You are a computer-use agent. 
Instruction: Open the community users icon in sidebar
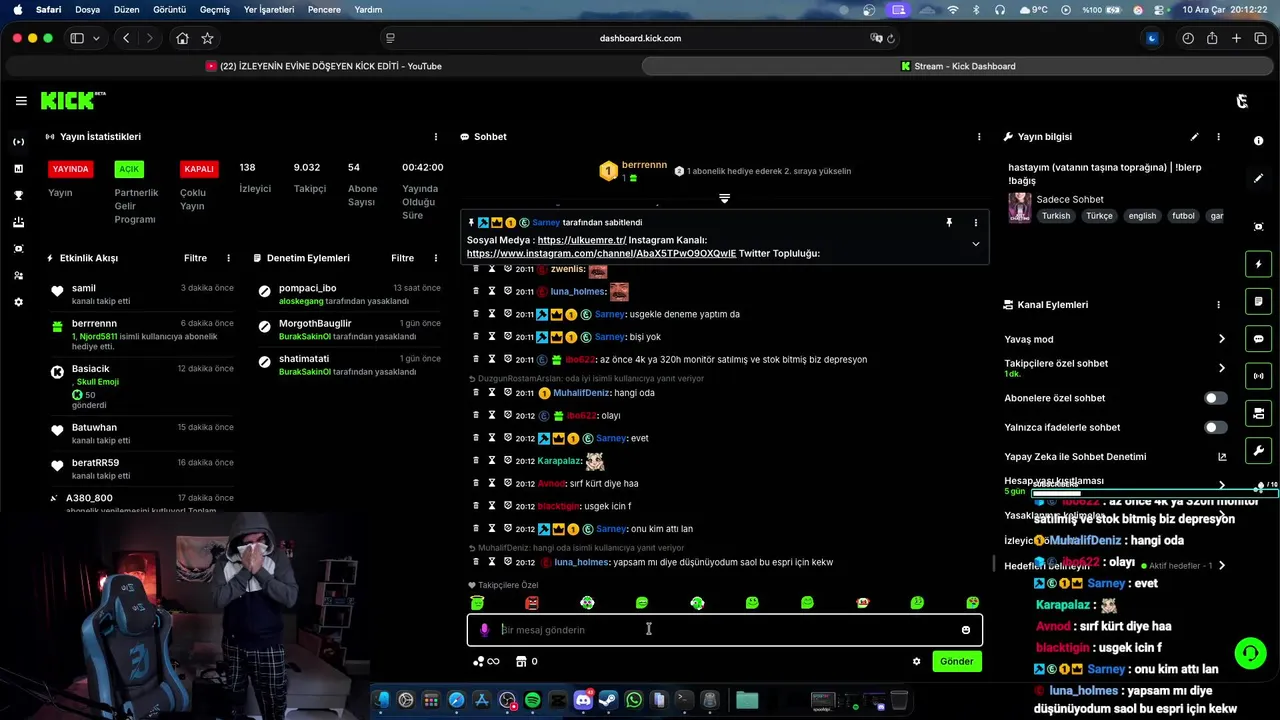point(18,275)
